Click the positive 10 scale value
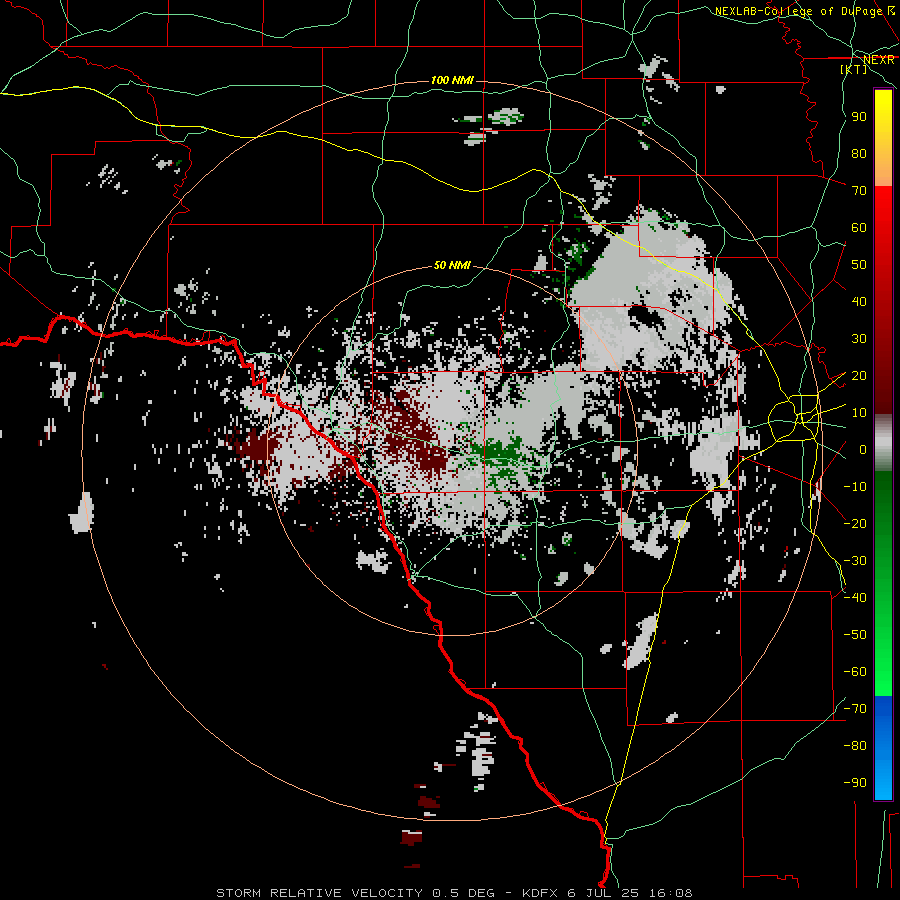 click(859, 413)
